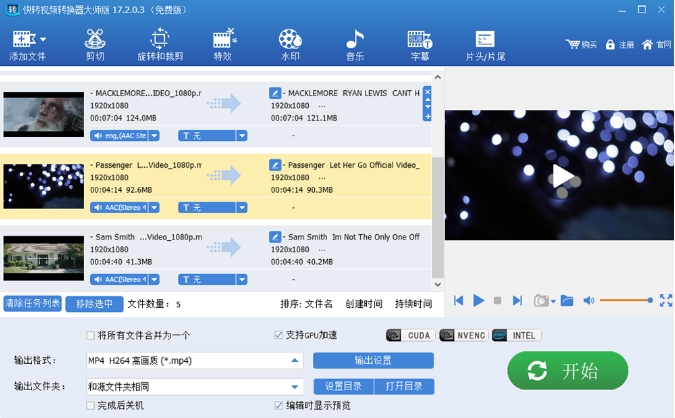The height and width of the screenshot is (418, 675).
Task: Edit output name of Passenger item
Action: pos(275,165)
